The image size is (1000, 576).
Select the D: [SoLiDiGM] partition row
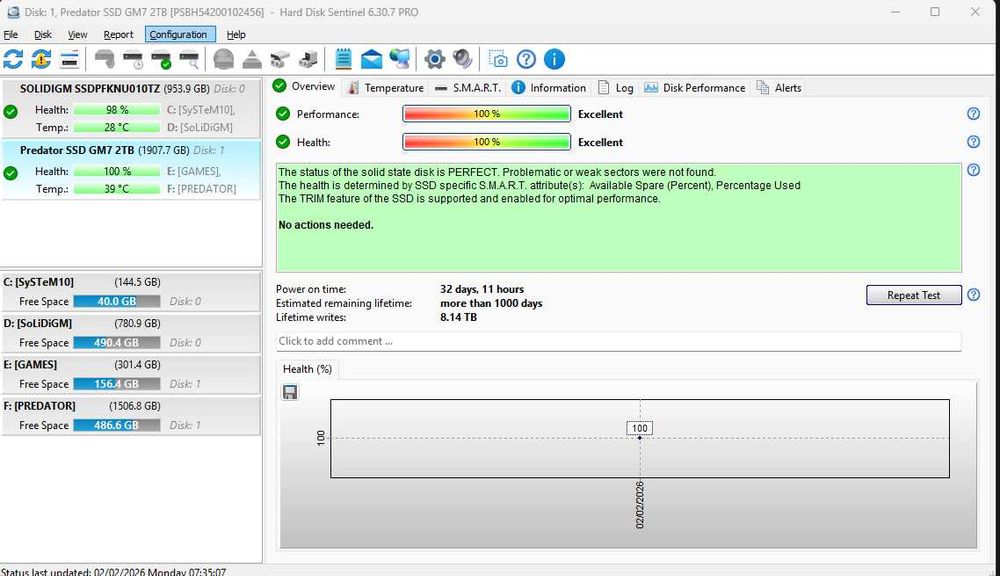point(131,333)
